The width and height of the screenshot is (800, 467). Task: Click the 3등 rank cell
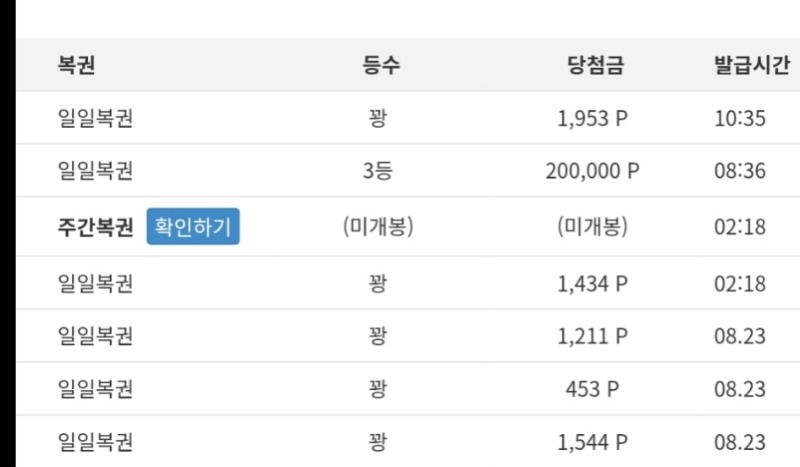point(378,170)
